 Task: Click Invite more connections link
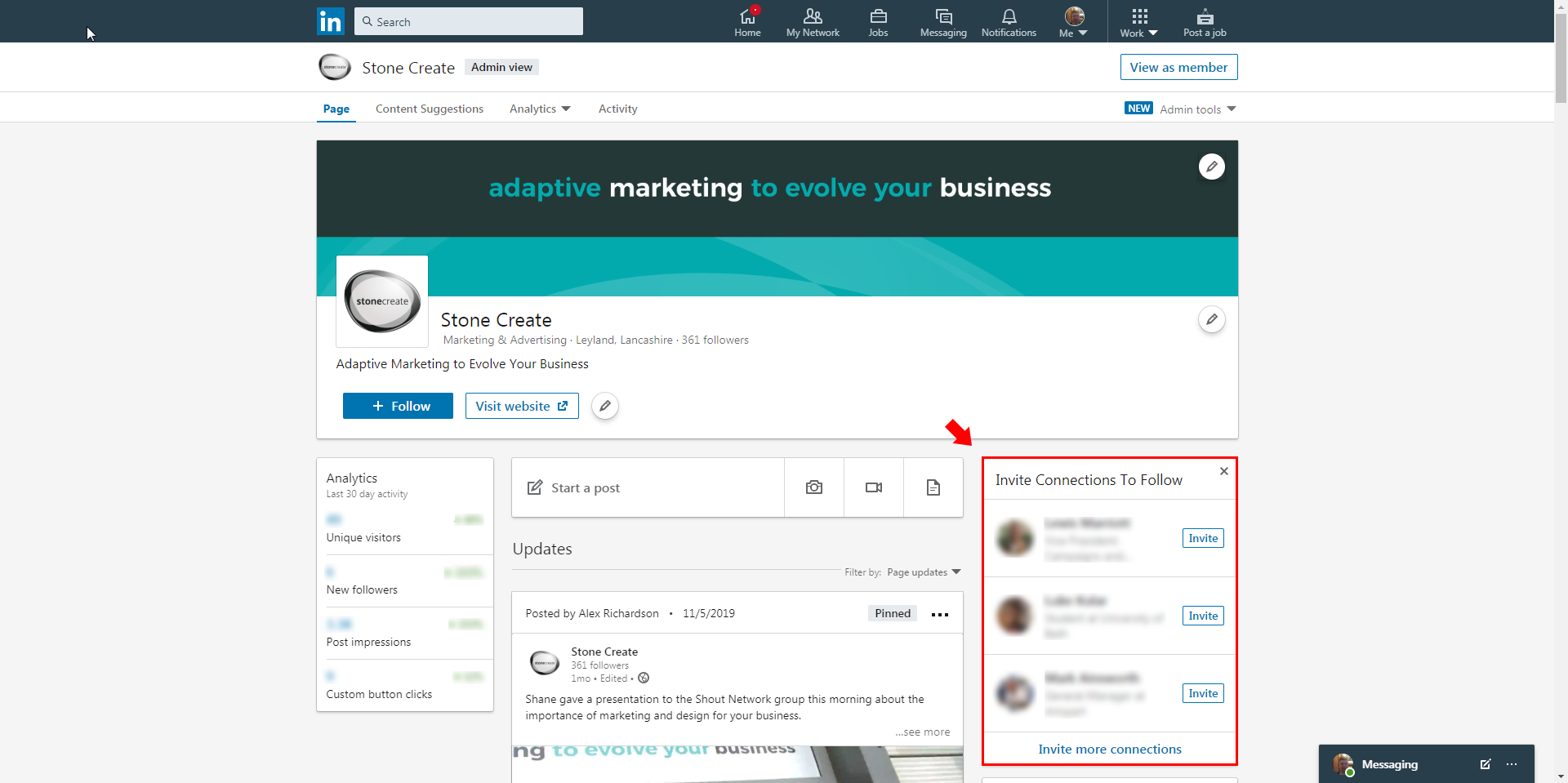[1110, 749]
